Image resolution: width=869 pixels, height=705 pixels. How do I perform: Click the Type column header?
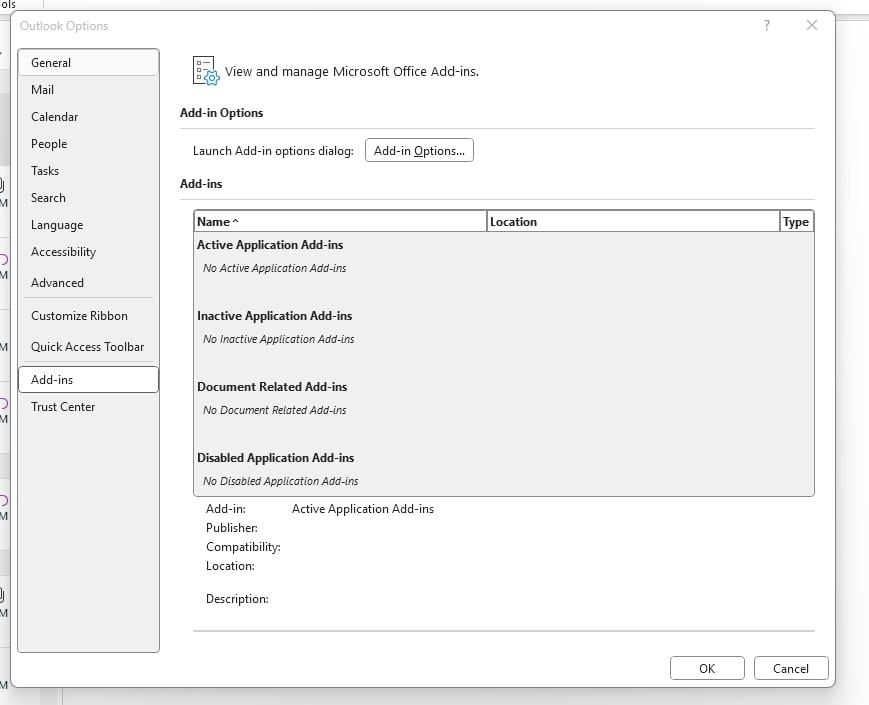pos(796,222)
